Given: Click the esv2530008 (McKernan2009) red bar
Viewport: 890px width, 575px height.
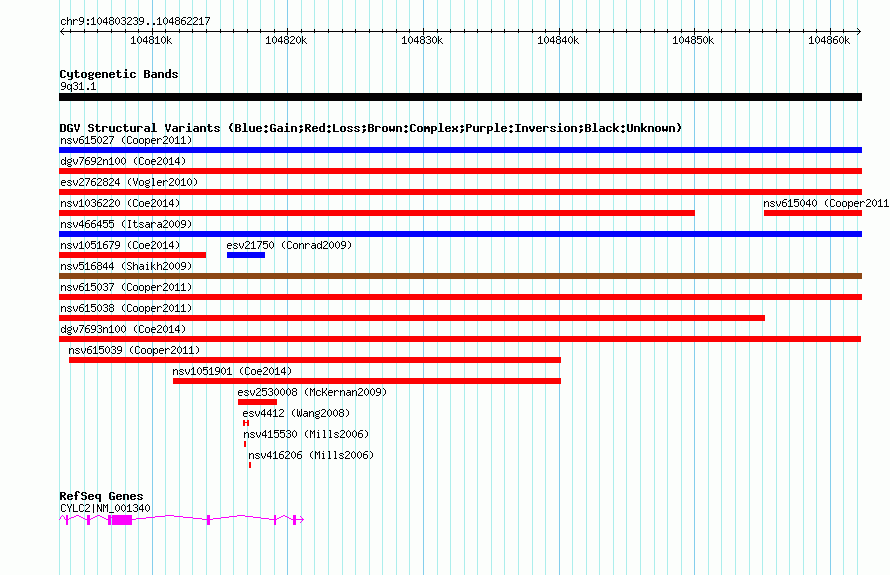Looking at the screenshot, I should coord(258,402).
